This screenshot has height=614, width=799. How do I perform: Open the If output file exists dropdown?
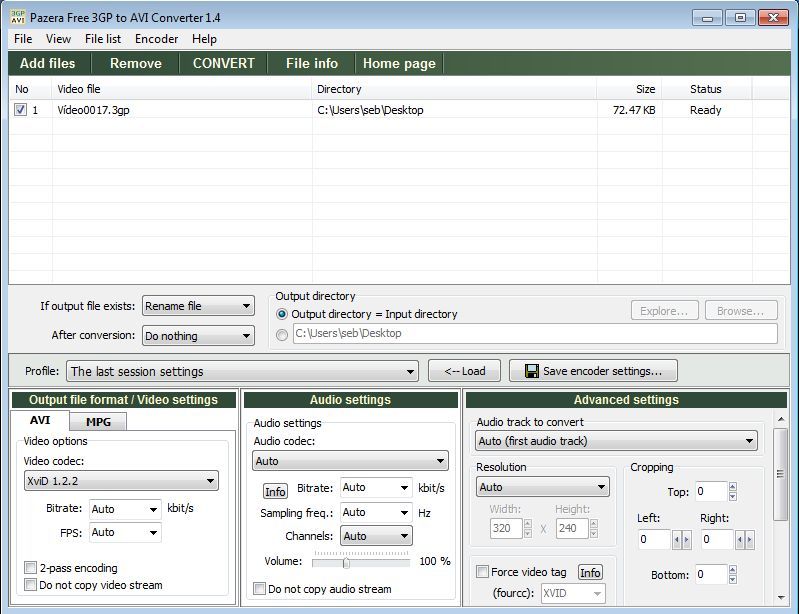point(198,306)
